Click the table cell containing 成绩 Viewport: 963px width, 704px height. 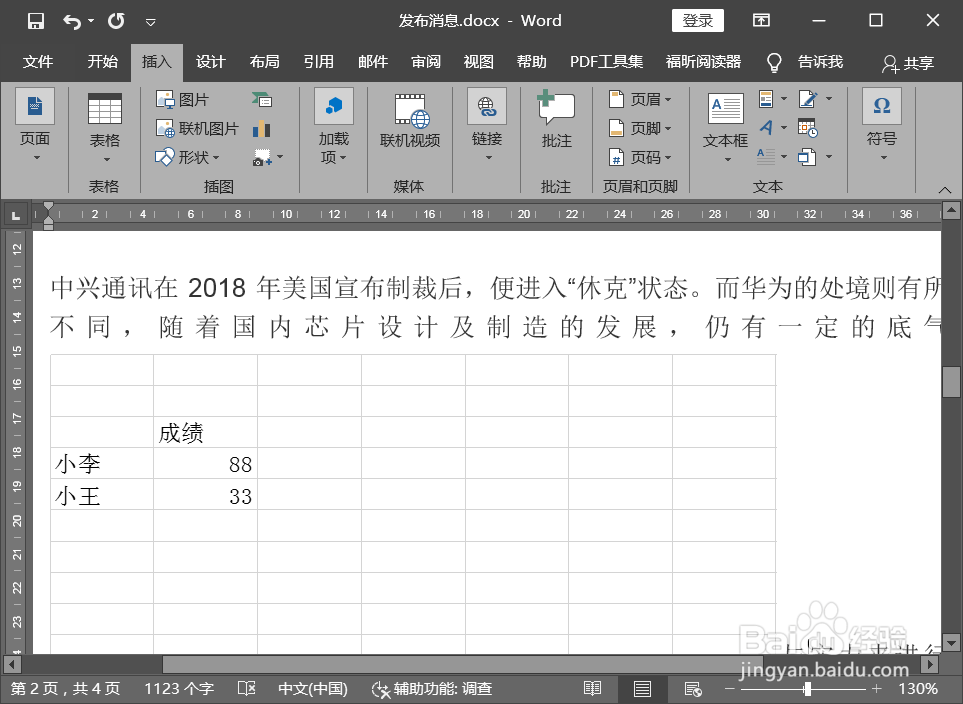(205, 432)
